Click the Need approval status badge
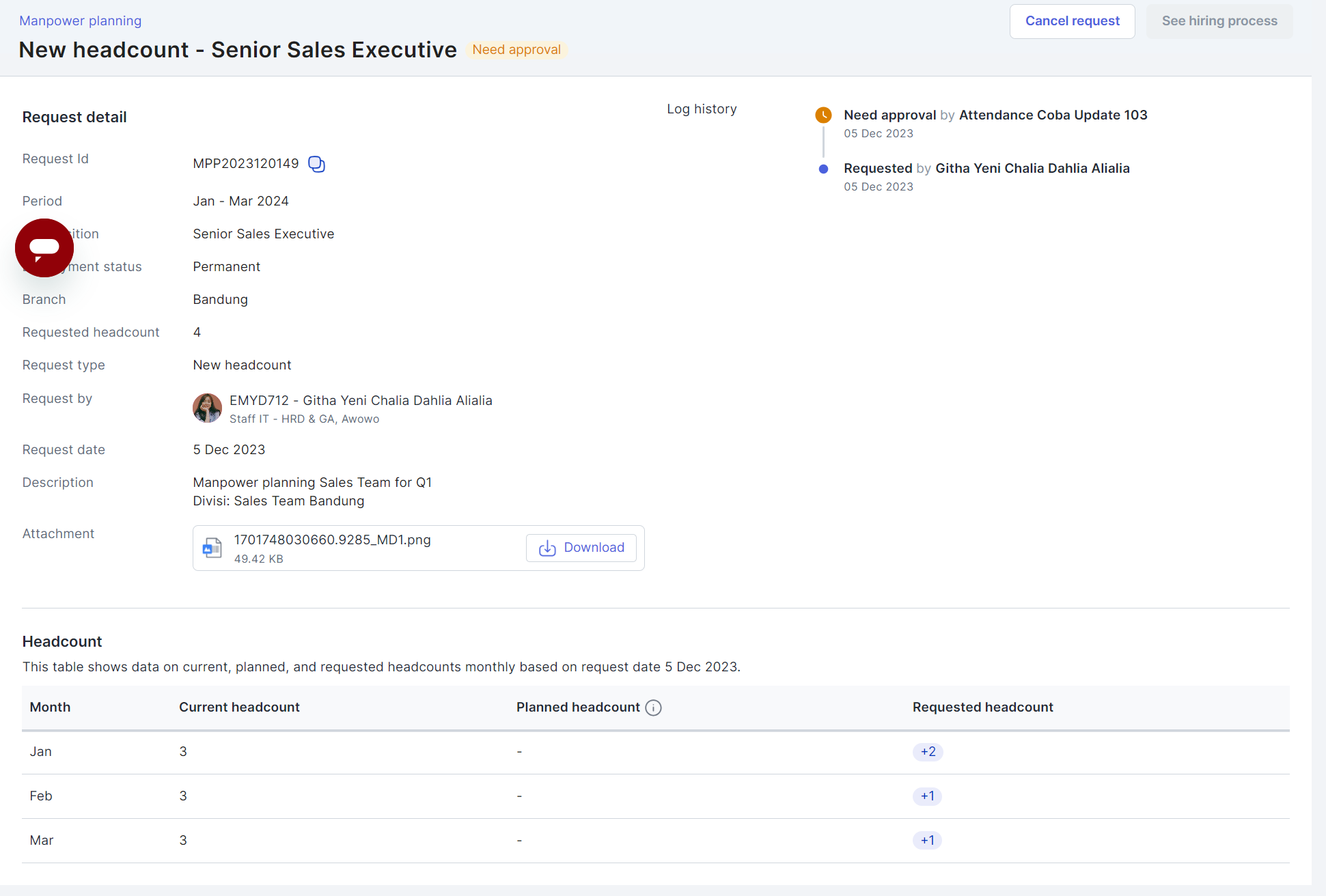This screenshot has height=896, width=1326. pyautogui.click(x=516, y=50)
